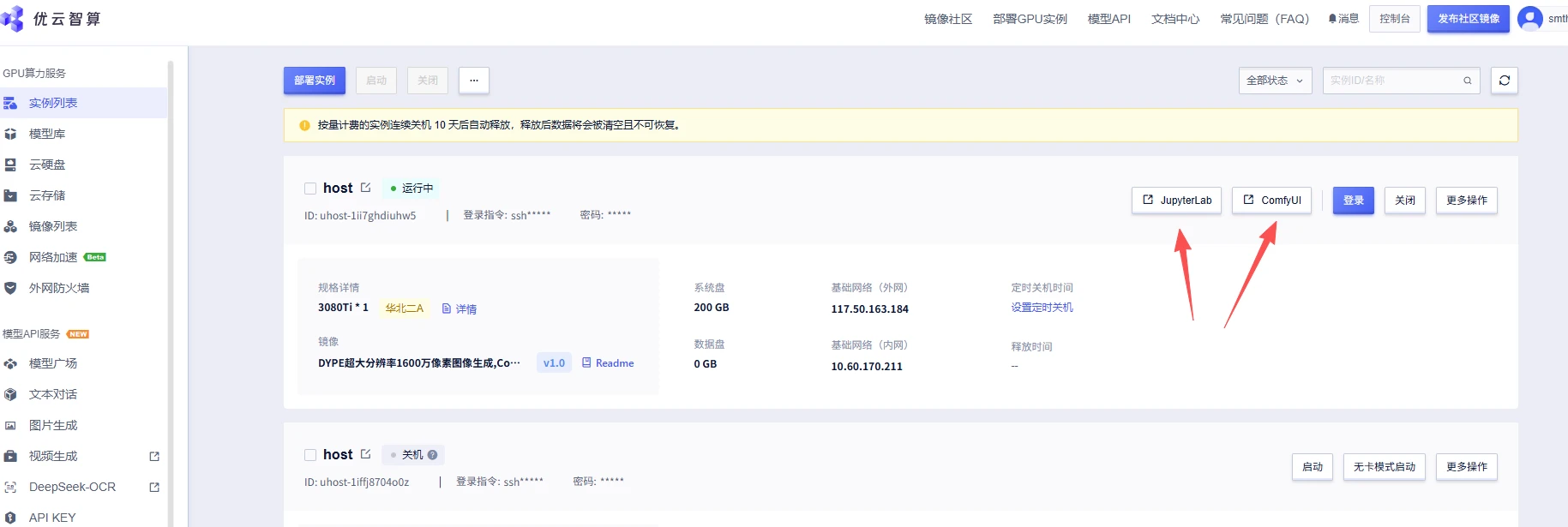Open 更多操作 menu for the running host
Screen dimensions: 1568x527
(1466, 201)
